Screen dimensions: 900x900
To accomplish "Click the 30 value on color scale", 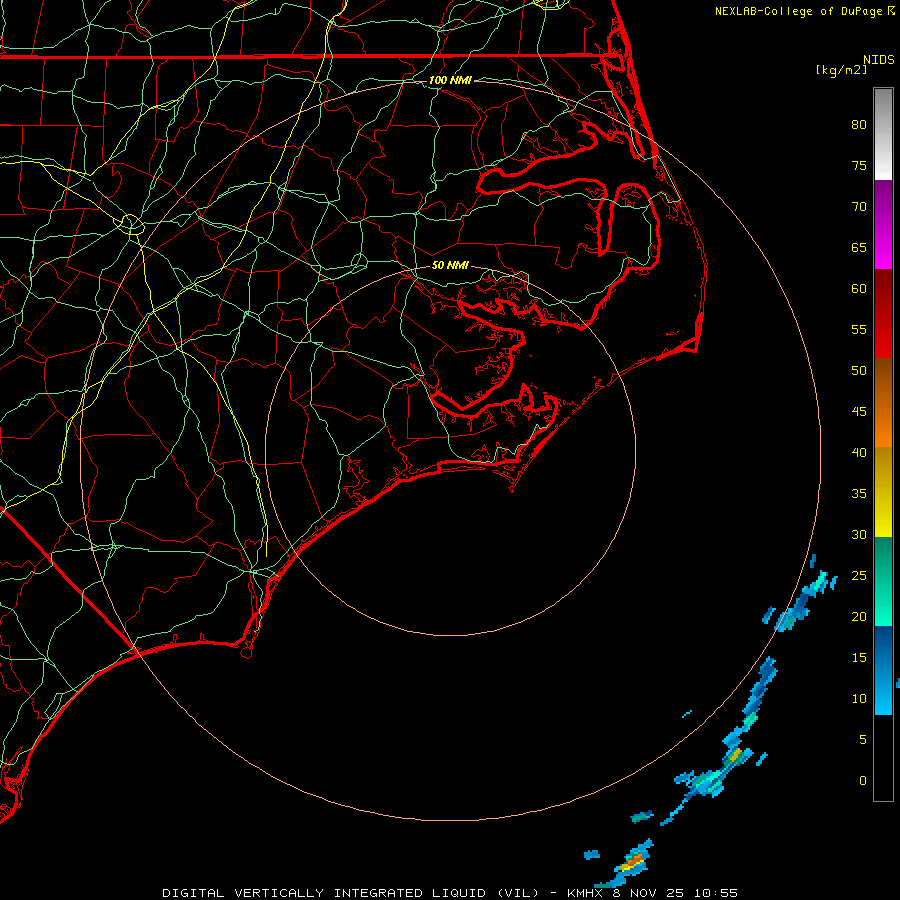I will tap(859, 534).
